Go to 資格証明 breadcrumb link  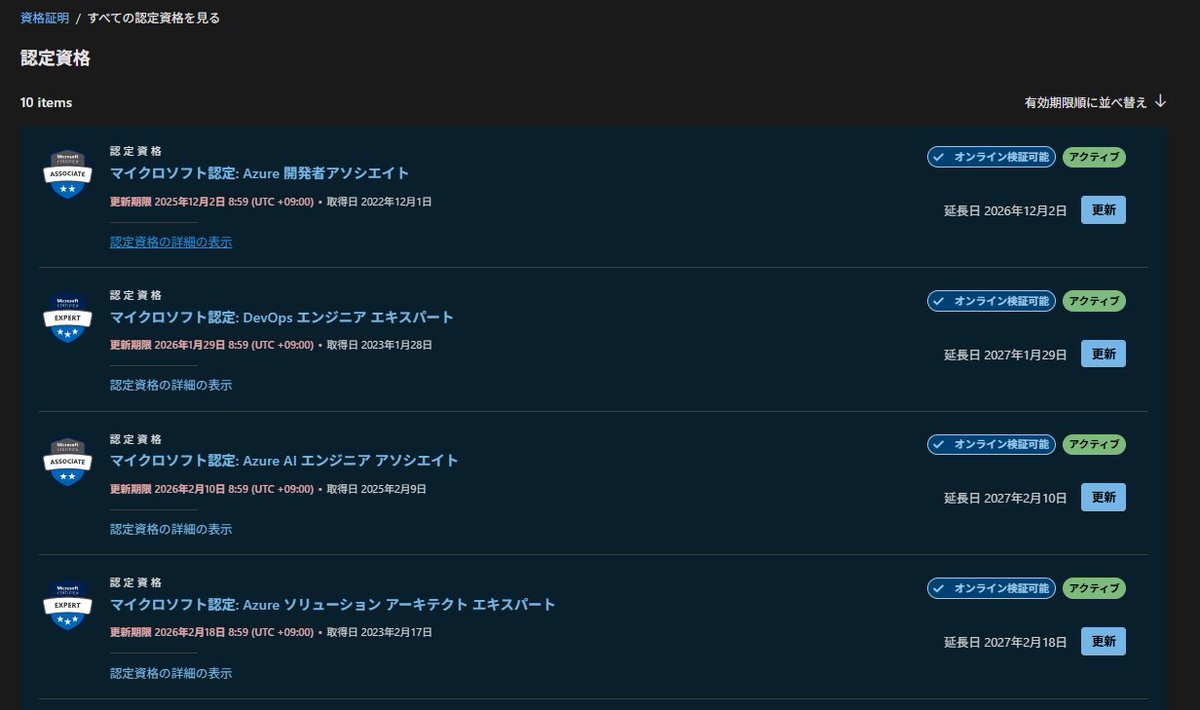45,18
